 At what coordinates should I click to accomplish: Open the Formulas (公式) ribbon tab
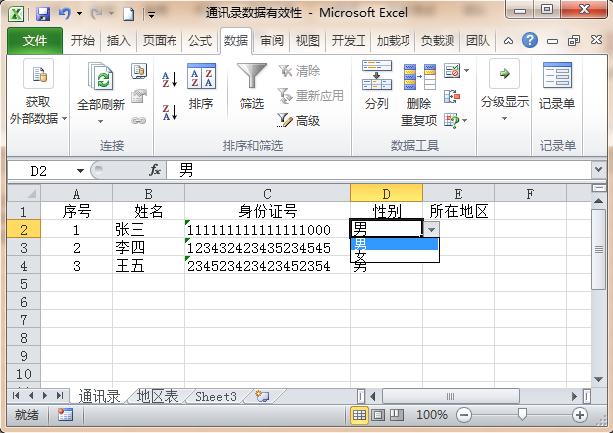point(200,41)
